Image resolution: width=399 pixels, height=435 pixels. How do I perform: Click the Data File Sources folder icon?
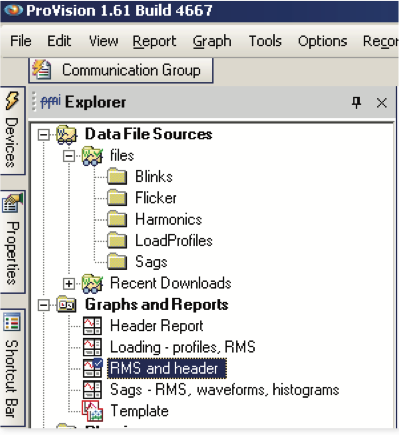tap(66, 135)
